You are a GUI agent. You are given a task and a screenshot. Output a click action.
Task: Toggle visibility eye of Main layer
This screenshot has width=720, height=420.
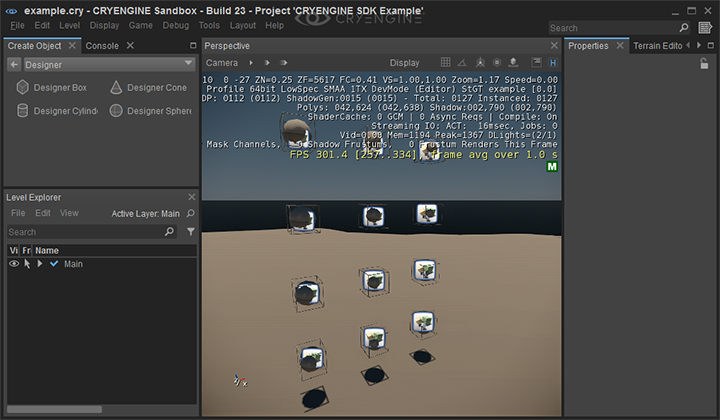14,263
